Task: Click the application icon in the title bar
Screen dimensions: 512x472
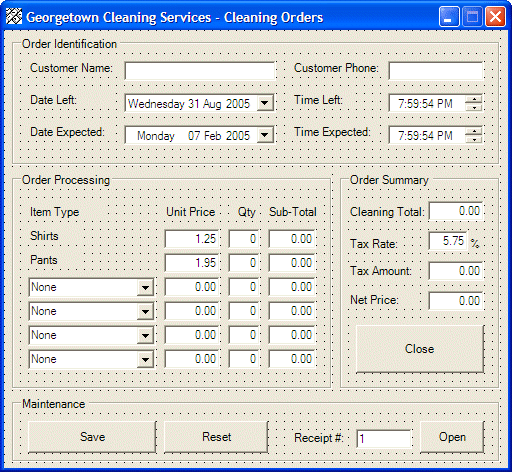Action: pos(14,17)
